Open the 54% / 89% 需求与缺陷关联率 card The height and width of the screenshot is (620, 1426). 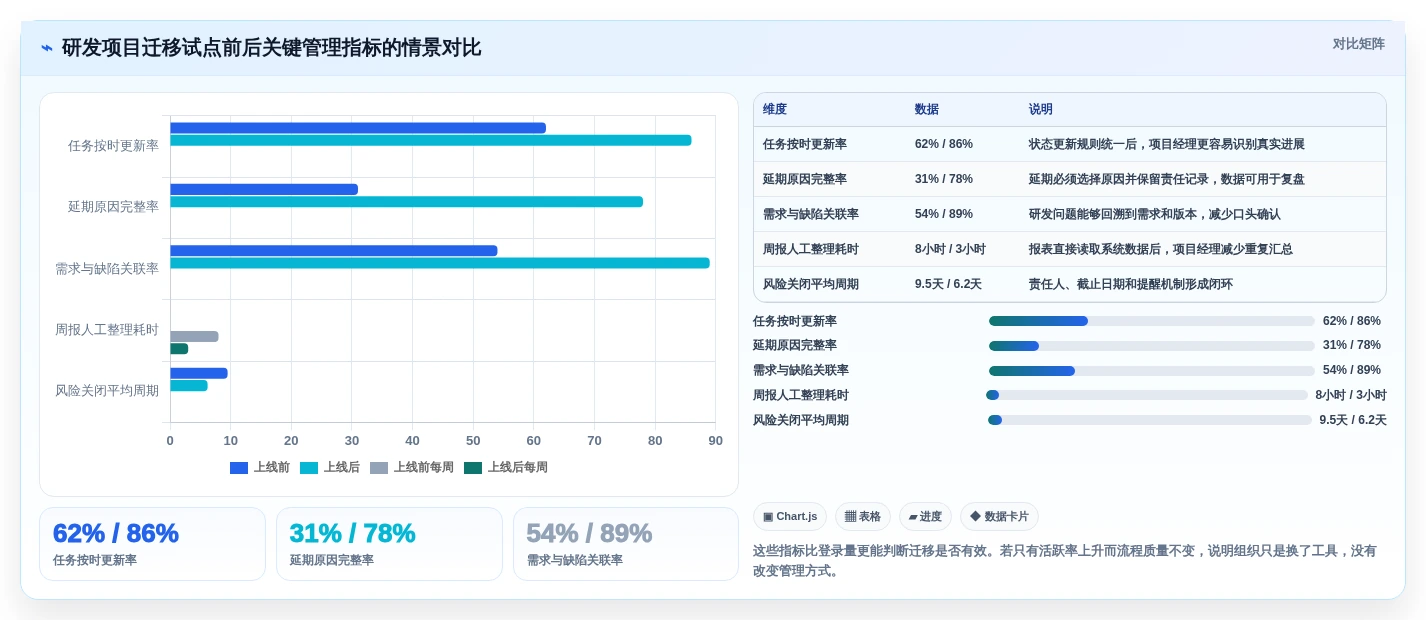pyautogui.click(x=626, y=544)
